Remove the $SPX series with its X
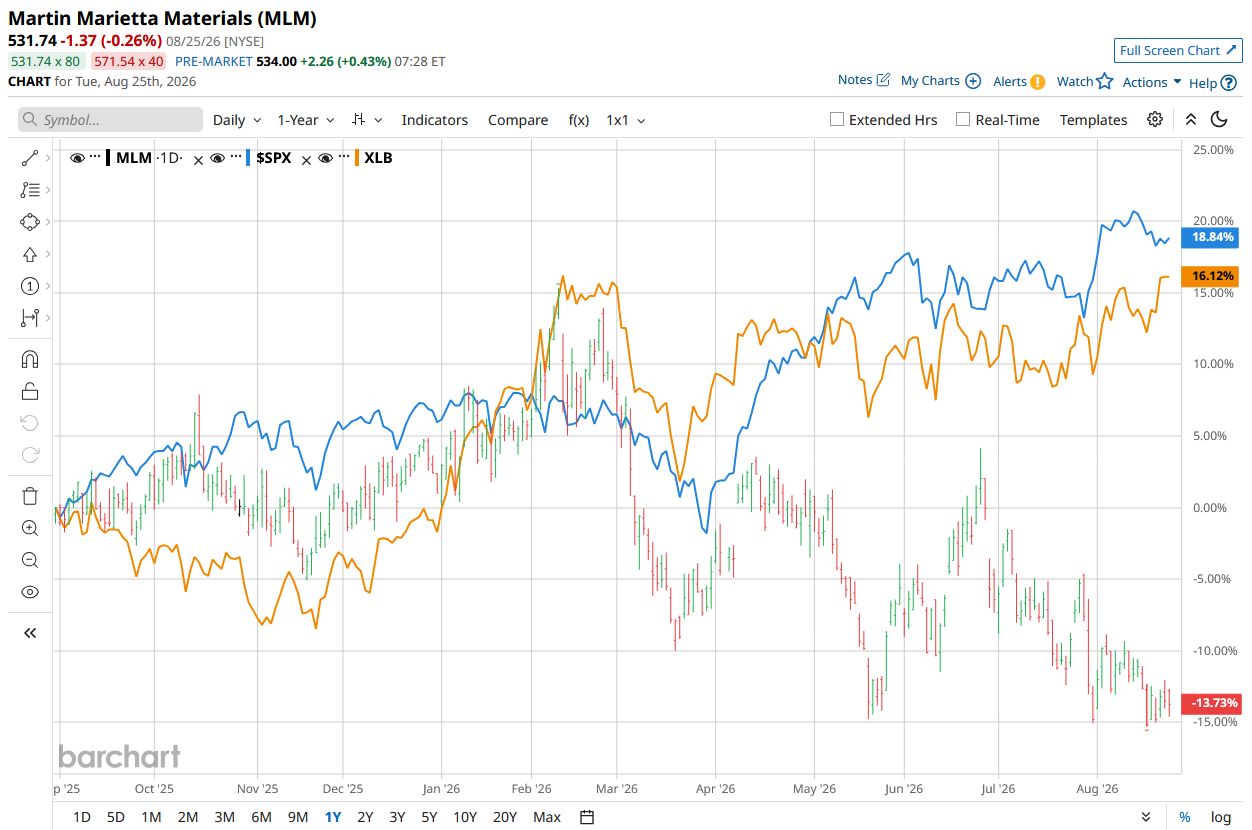 tap(308, 159)
